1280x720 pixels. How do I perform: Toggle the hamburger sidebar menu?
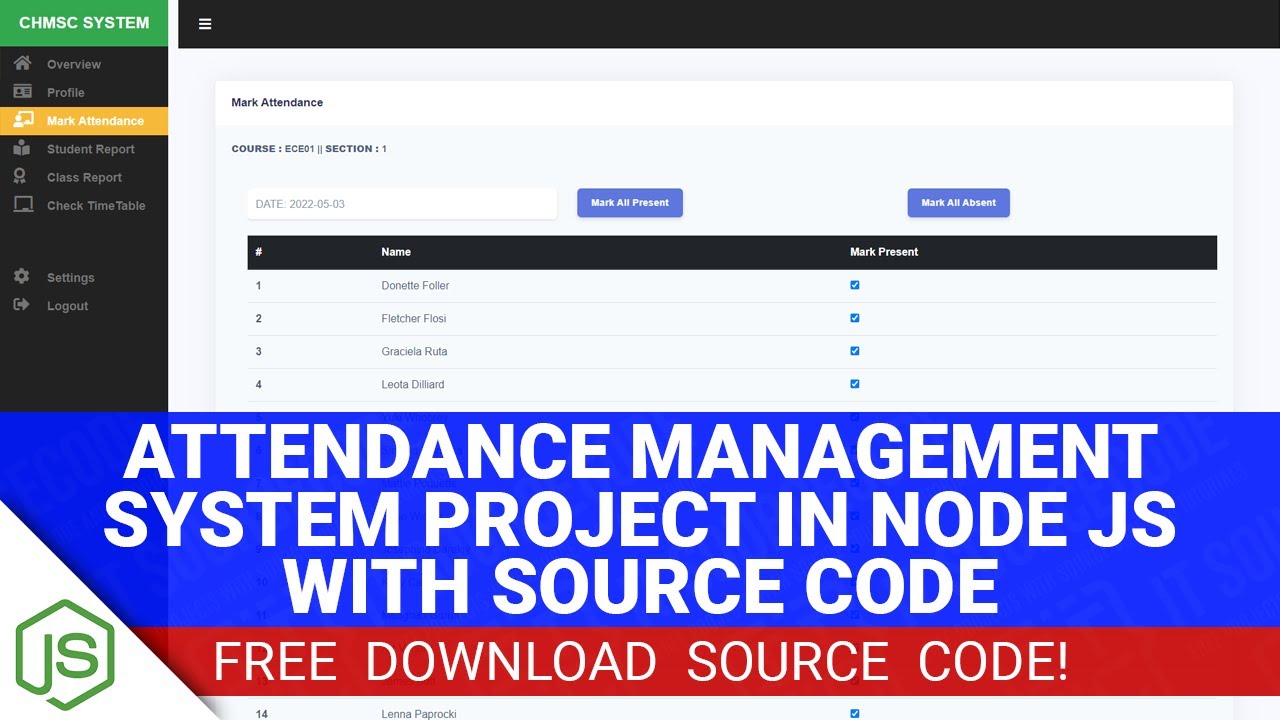click(205, 24)
